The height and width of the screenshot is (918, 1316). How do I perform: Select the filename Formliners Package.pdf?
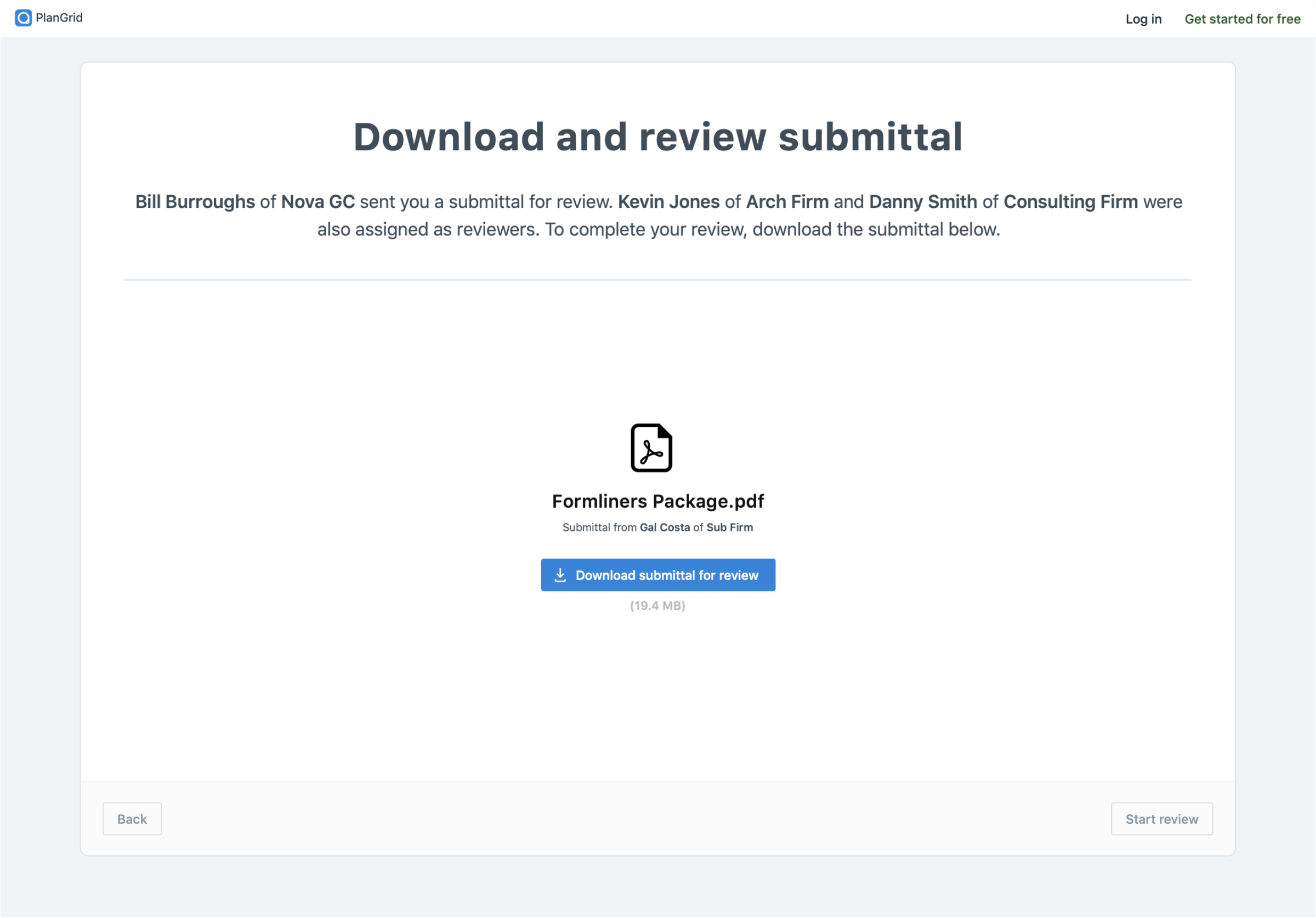point(657,501)
